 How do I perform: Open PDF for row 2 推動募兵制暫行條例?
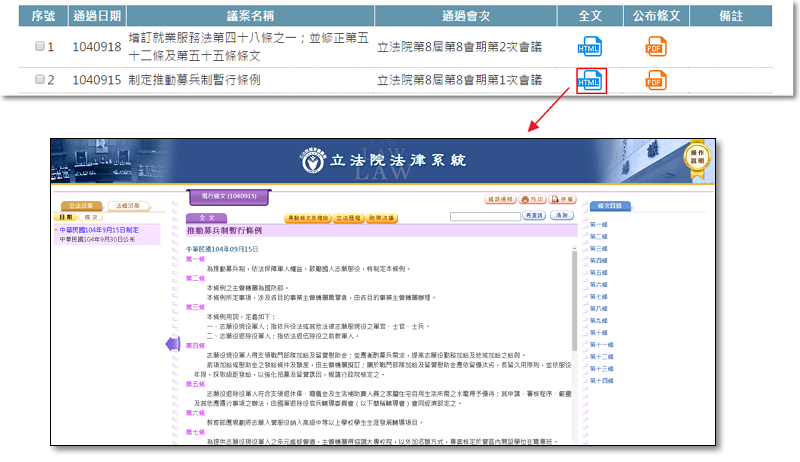tap(656, 80)
